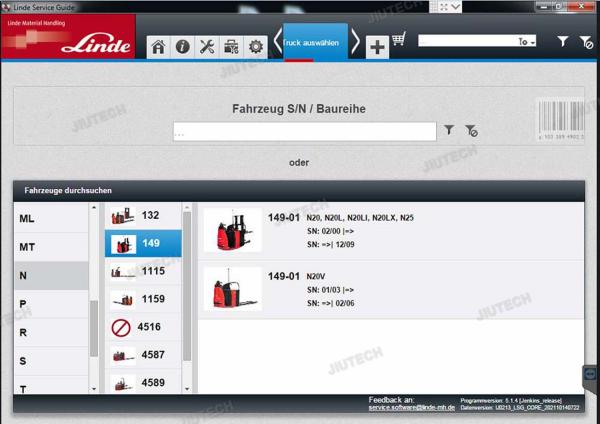The height and width of the screenshot is (424, 600).
Task: Add new tab with plus button
Action: (377, 47)
